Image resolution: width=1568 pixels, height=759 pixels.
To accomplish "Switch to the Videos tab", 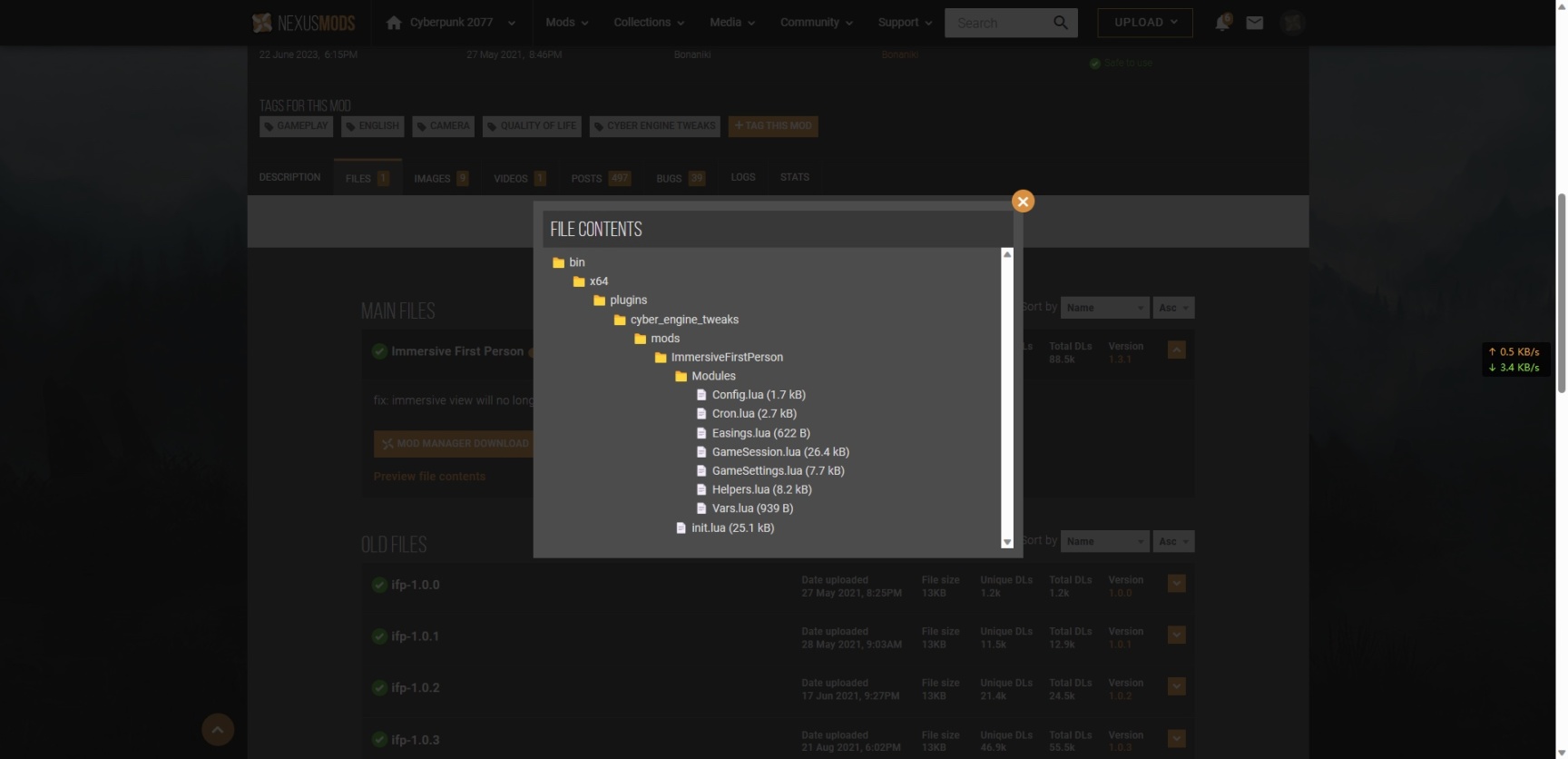I will (x=519, y=178).
